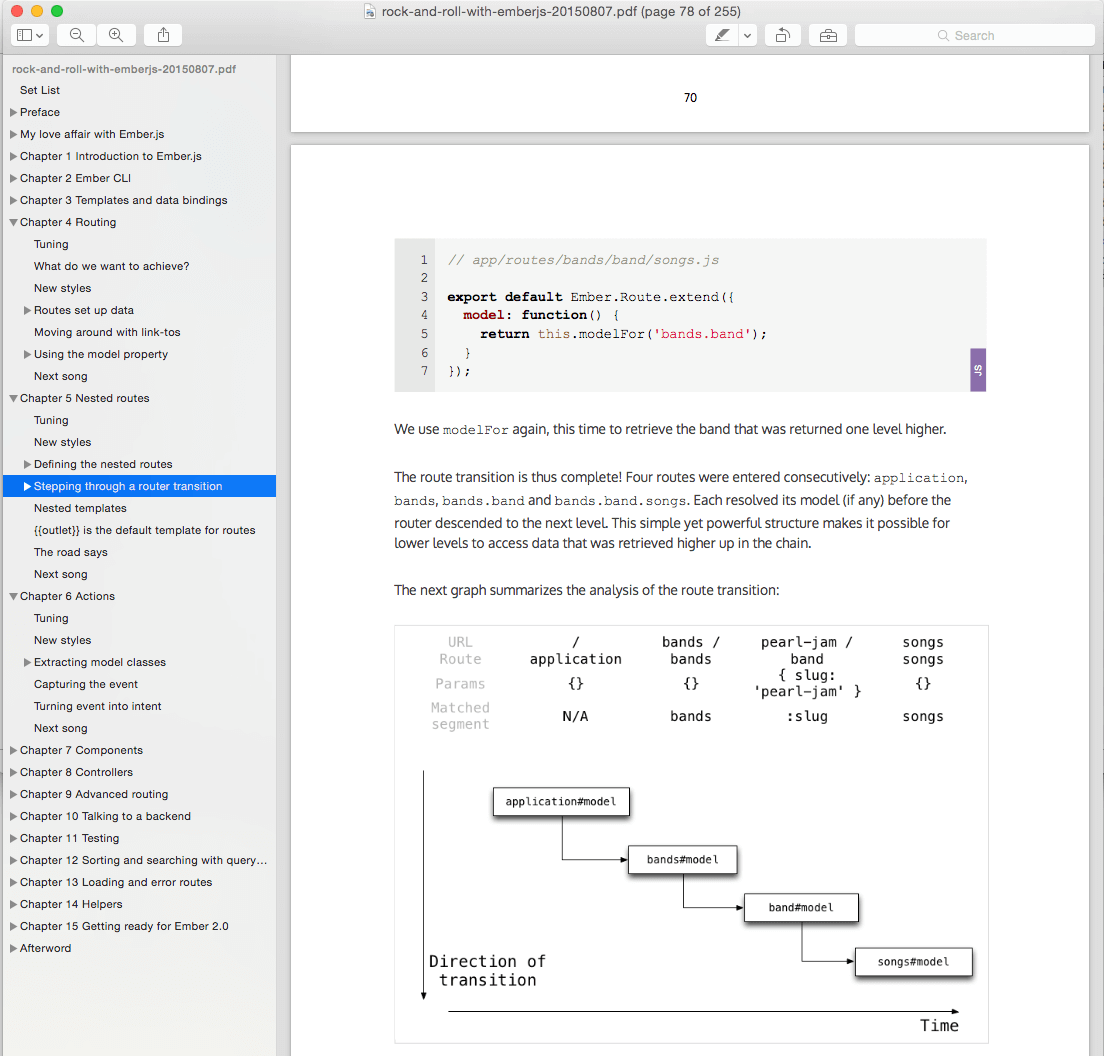Open the Markup toolbar
The height and width of the screenshot is (1056, 1104).
click(x=828, y=35)
